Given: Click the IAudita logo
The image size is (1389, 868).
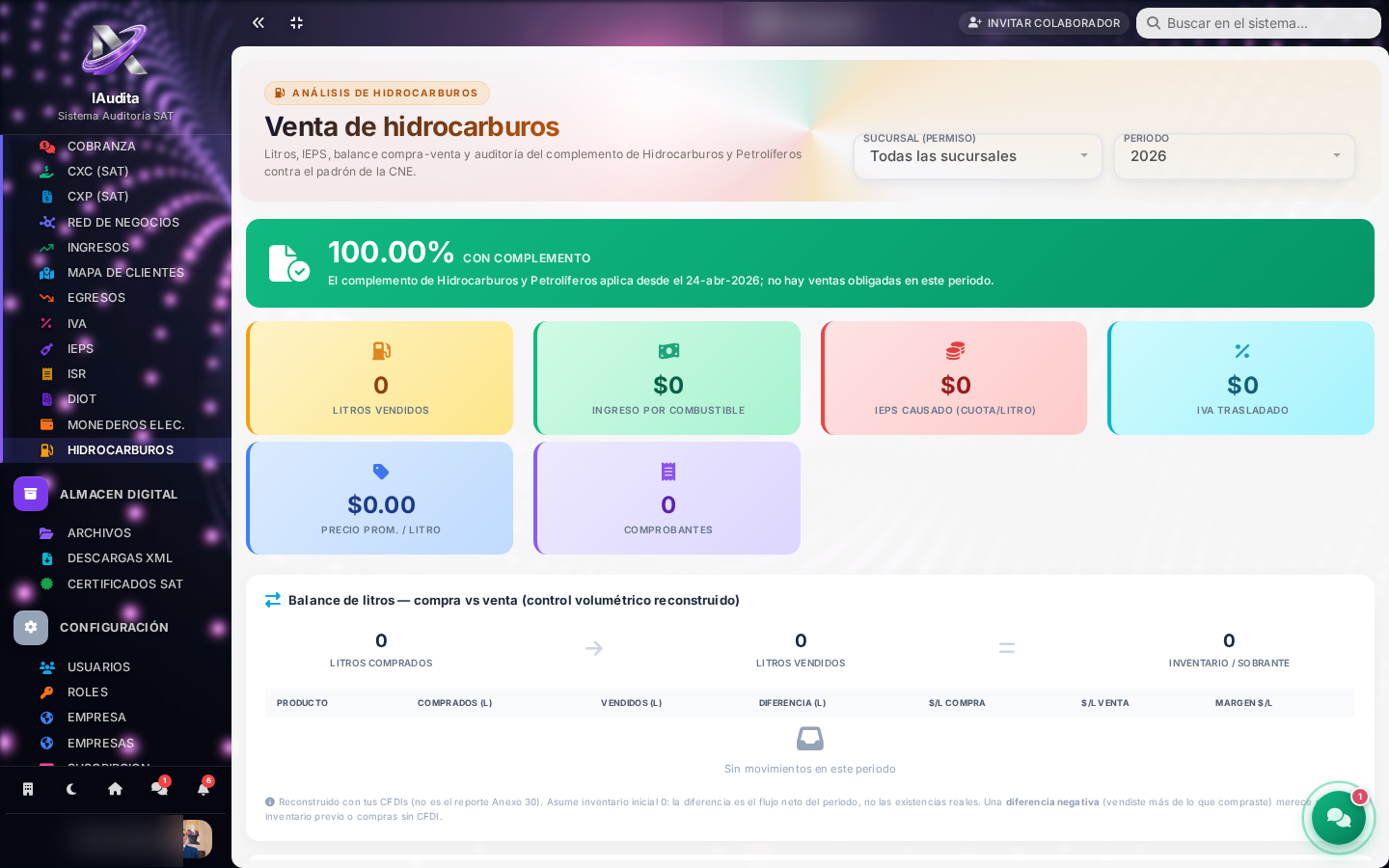Looking at the screenshot, I should [115, 48].
